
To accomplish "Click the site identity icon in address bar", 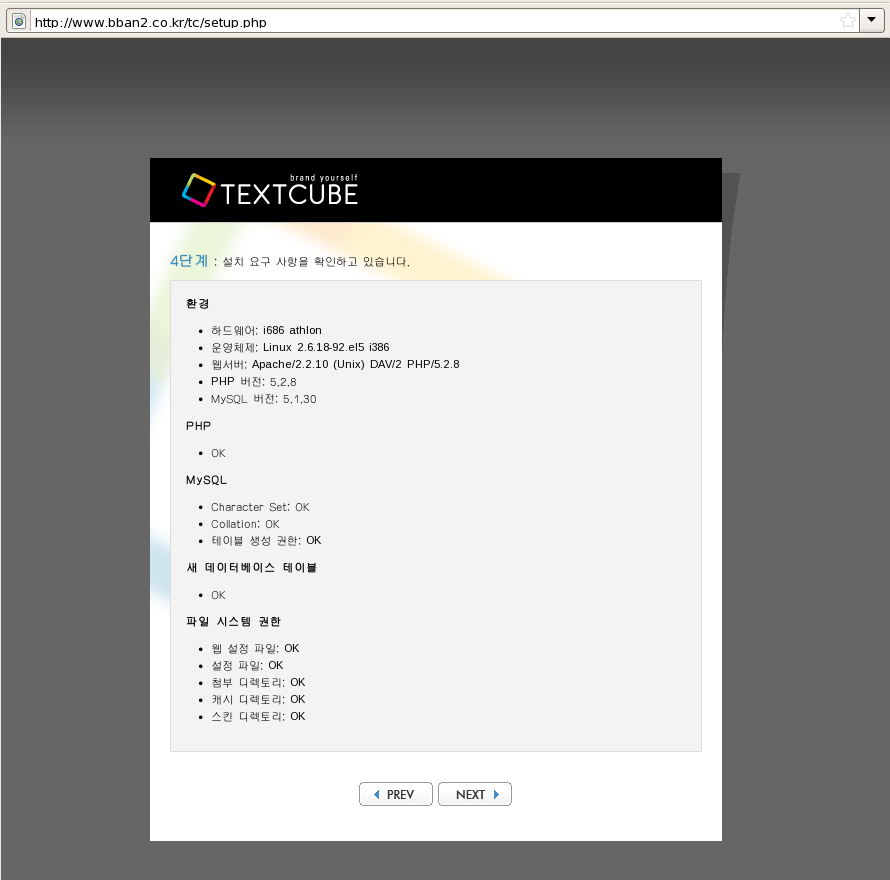I will (19, 22).
